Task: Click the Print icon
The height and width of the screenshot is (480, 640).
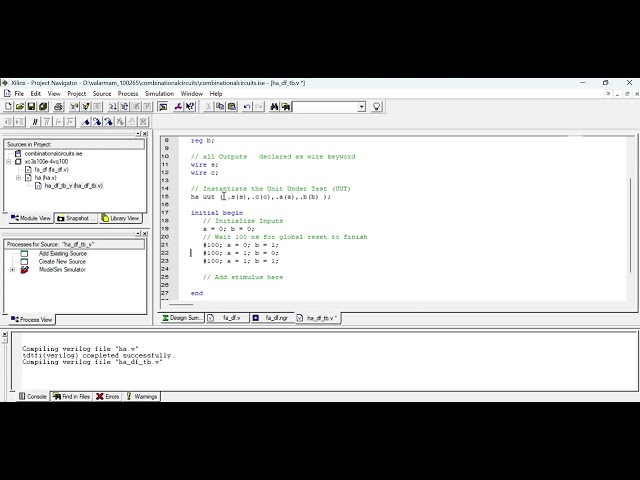Action: [58, 107]
